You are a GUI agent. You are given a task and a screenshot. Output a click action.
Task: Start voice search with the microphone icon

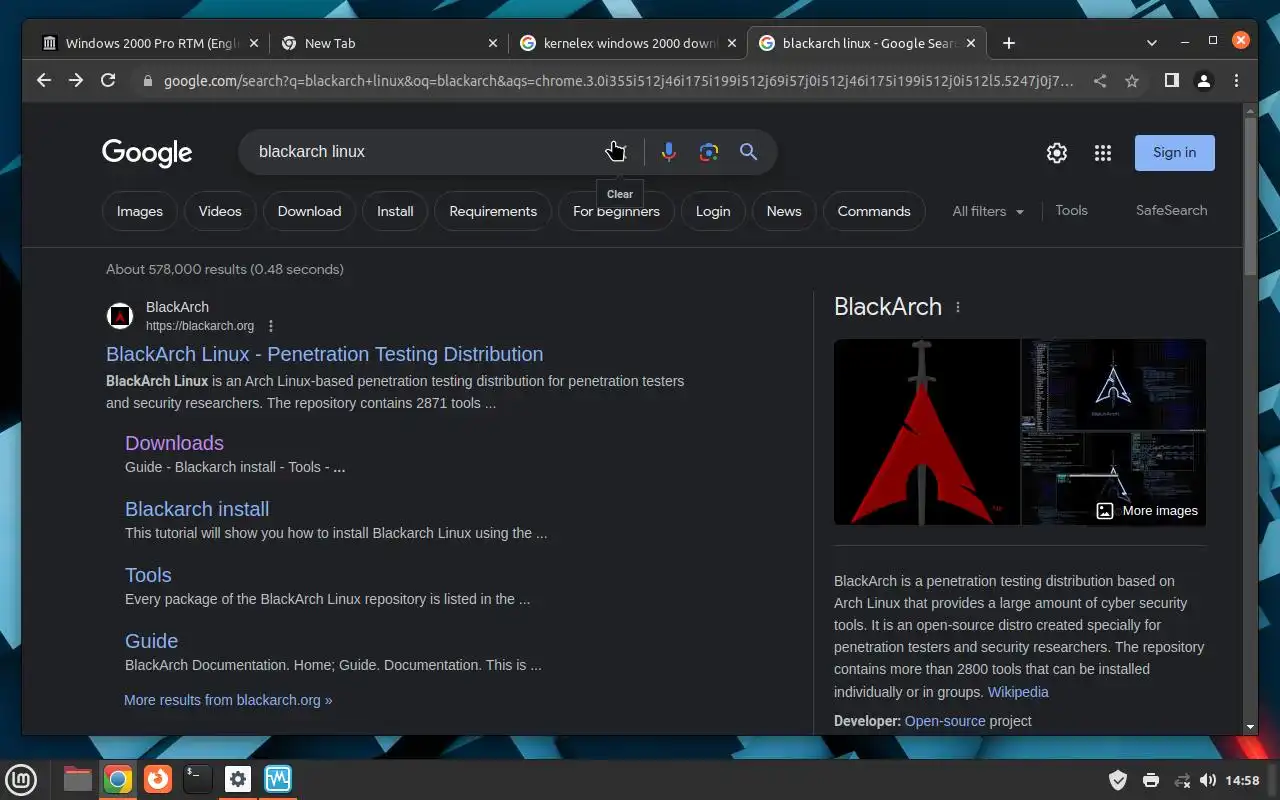coord(669,152)
